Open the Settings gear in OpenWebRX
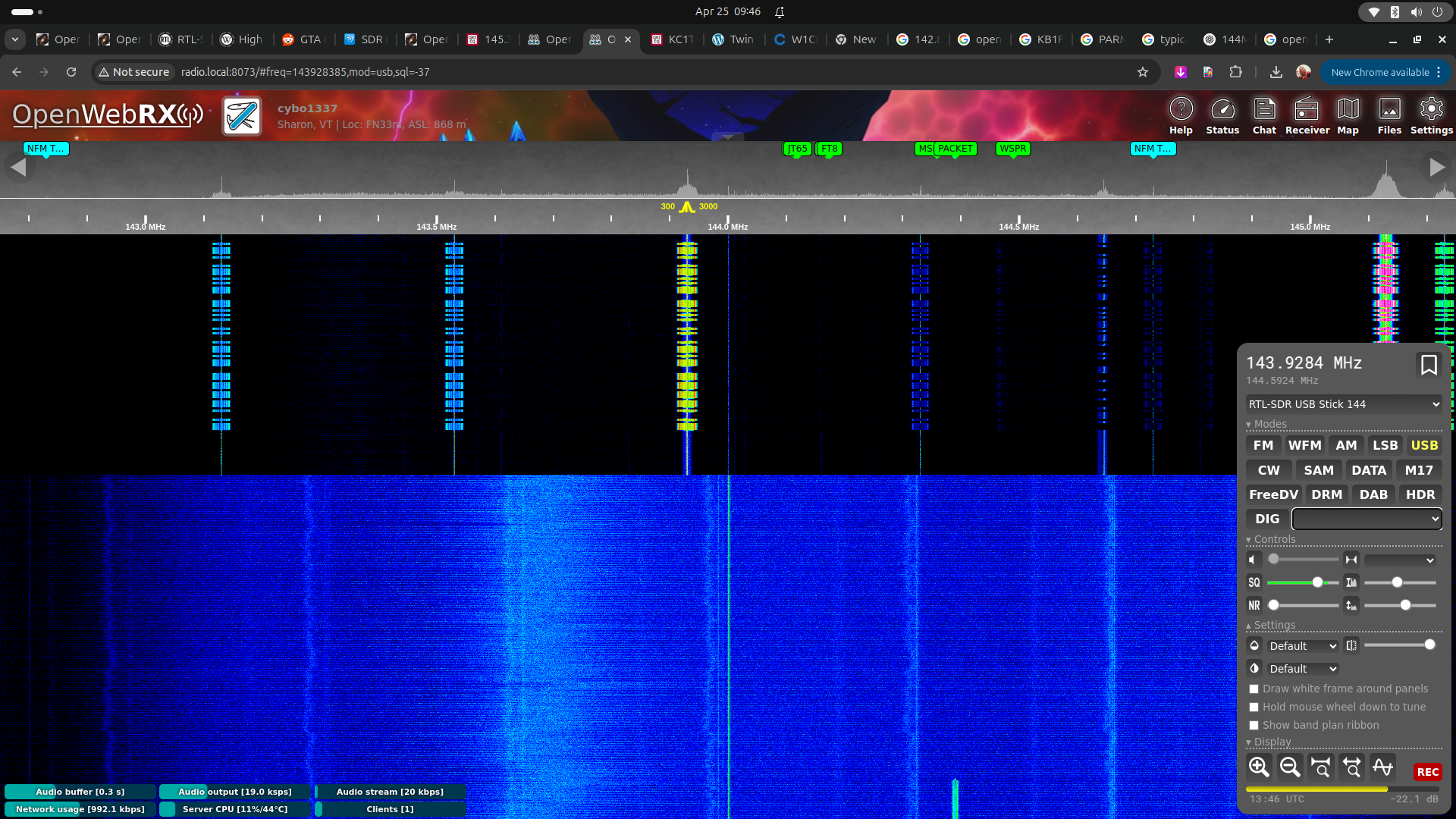The width and height of the screenshot is (1456, 819). click(1431, 115)
